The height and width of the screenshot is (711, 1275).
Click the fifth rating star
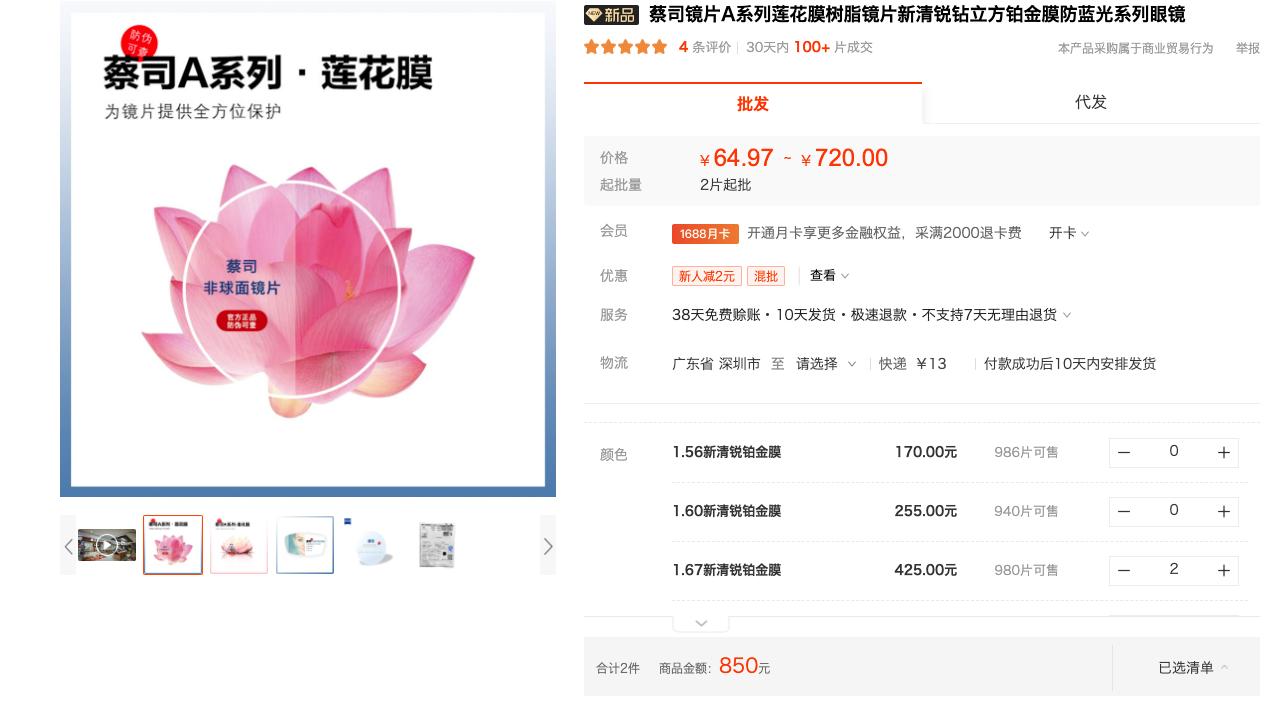coord(658,46)
